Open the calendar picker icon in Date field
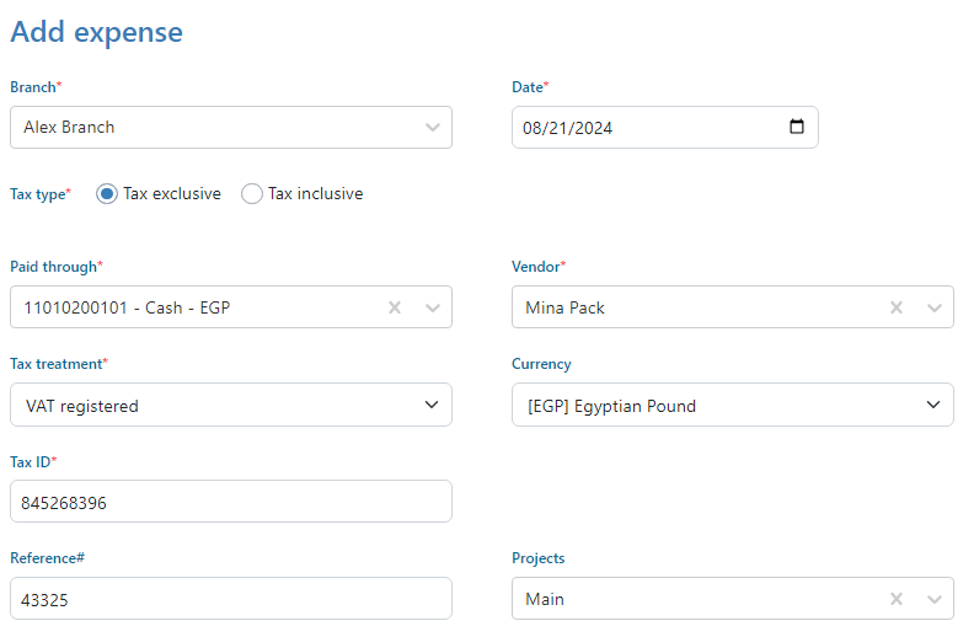Image resolution: width=974 pixels, height=637 pixels. pos(796,128)
